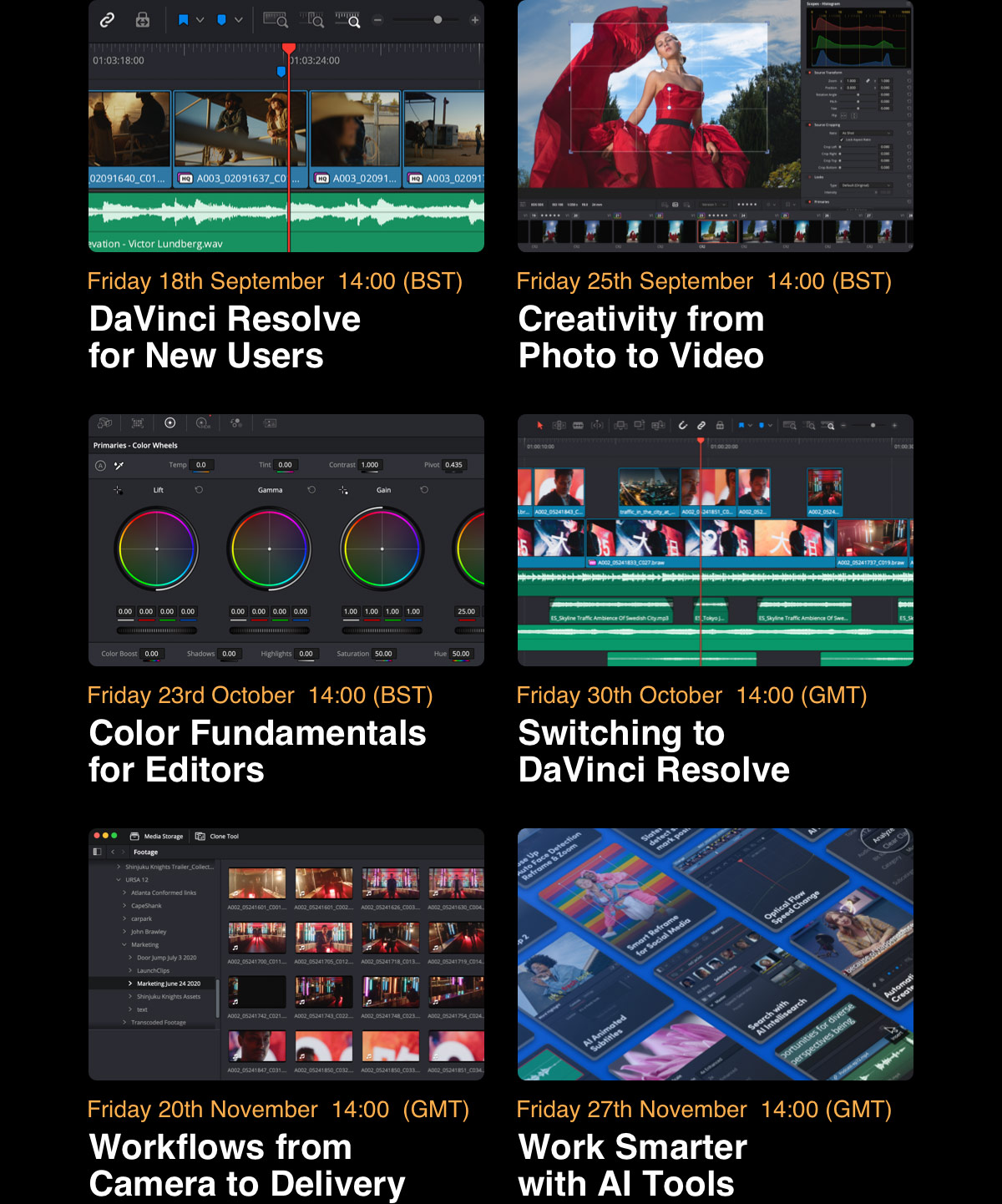
Task: Adjust the timeline zoom slider handle
Action: tap(438, 20)
